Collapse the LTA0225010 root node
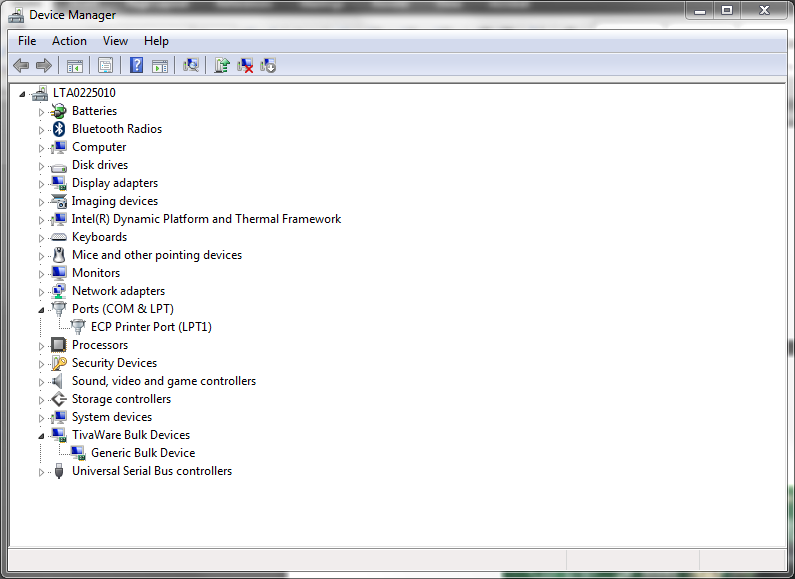795x579 pixels. click(x=22, y=94)
